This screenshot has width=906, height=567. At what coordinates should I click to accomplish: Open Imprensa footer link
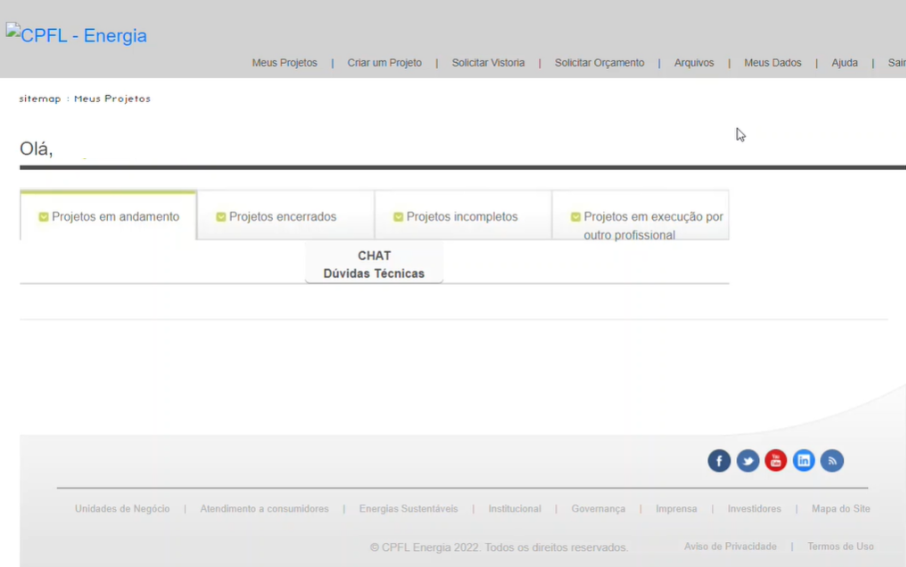pyautogui.click(x=676, y=509)
